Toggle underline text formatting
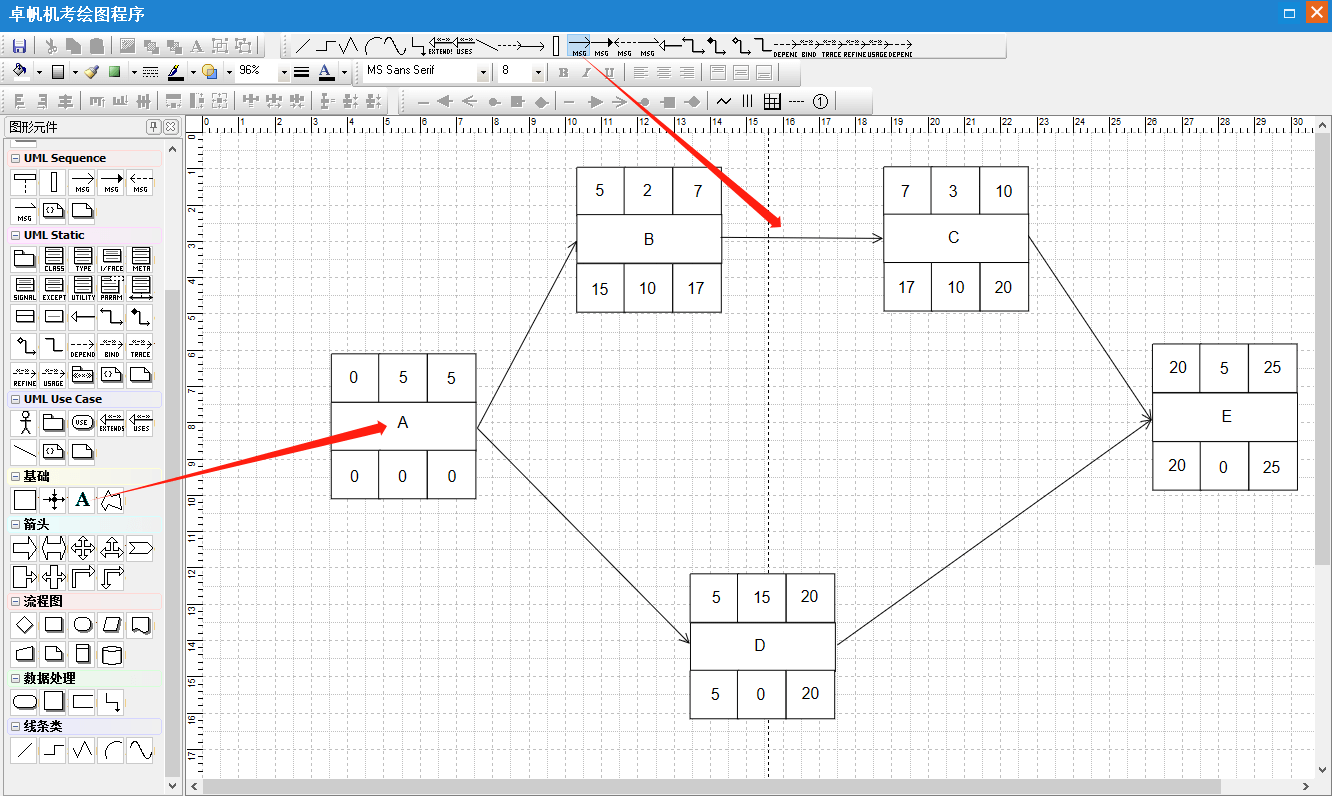The image size is (1332, 796). pyautogui.click(x=609, y=72)
